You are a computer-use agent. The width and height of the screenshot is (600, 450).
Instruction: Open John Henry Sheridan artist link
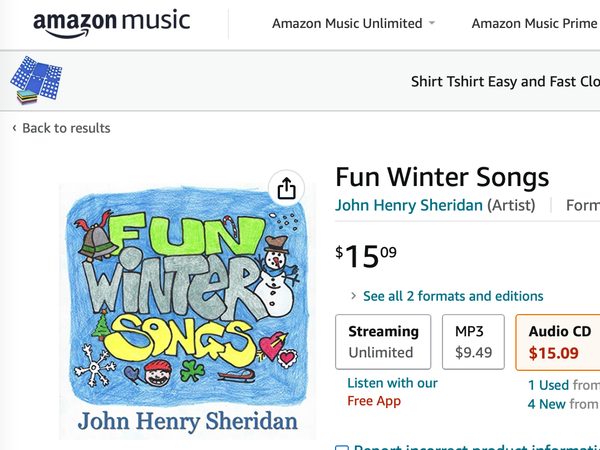[x=409, y=205]
